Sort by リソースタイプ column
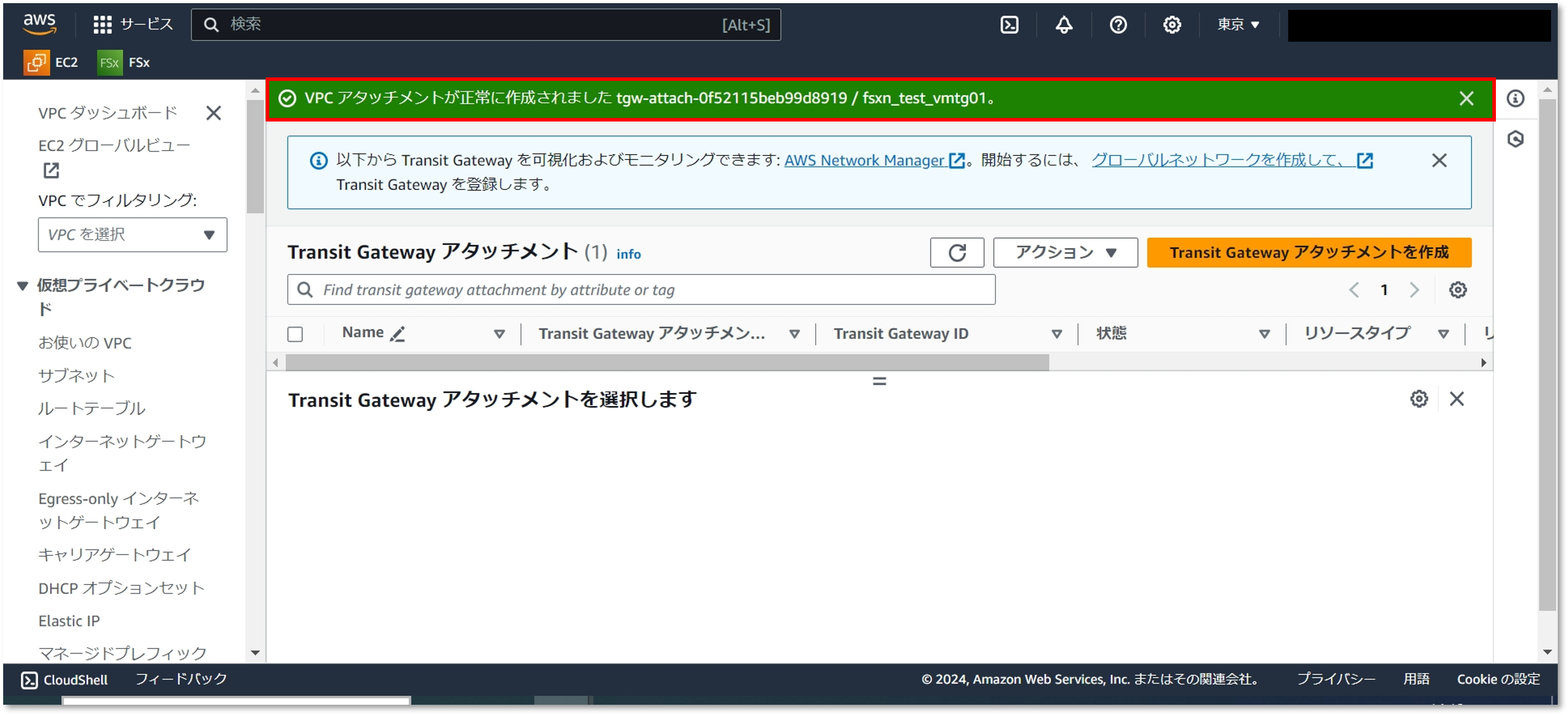The image size is (1568, 715). (x=1443, y=333)
